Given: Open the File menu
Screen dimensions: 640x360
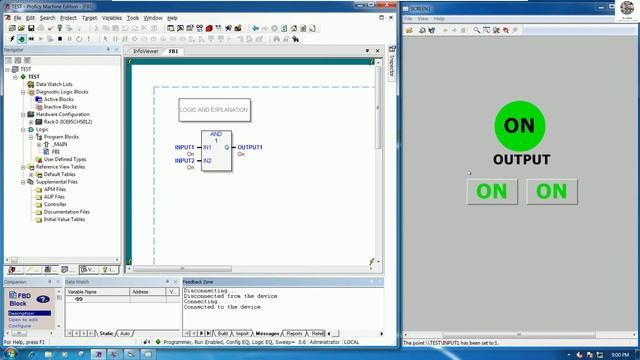Looking at the screenshot, I should 17,18.
